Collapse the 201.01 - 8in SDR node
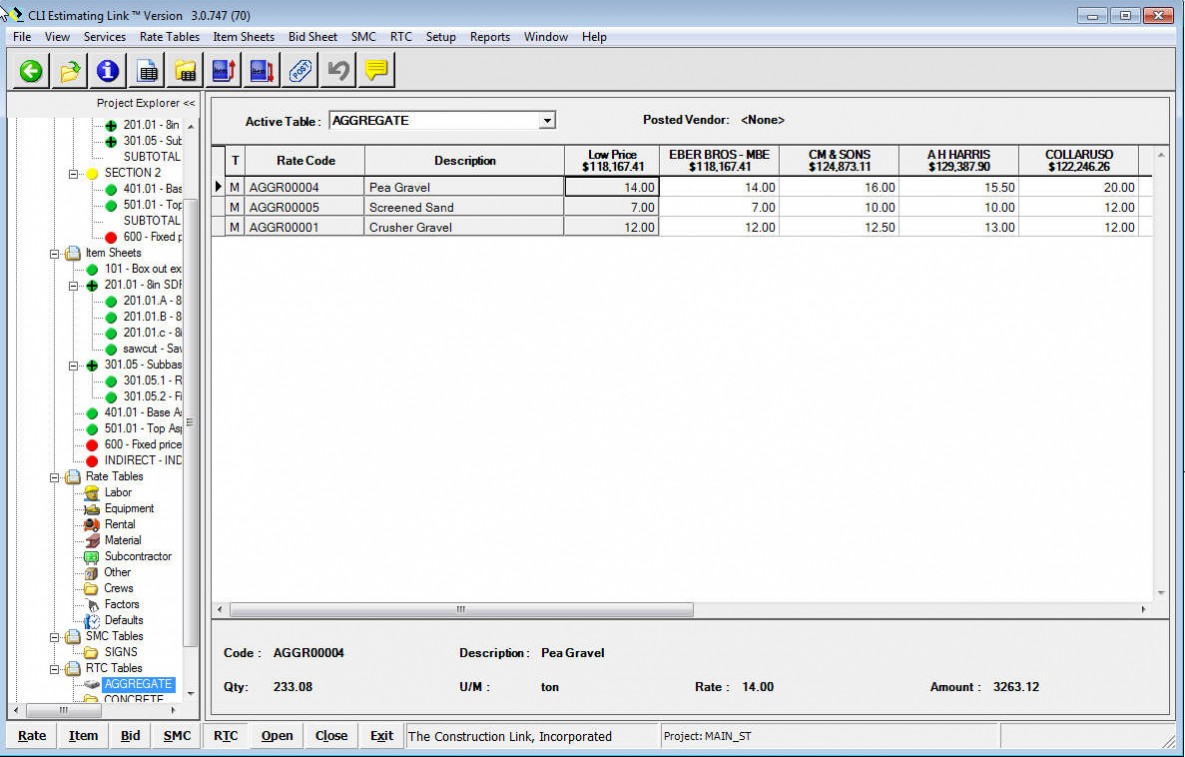The width and height of the screenshot is (1185, 757). click(73, 285)
